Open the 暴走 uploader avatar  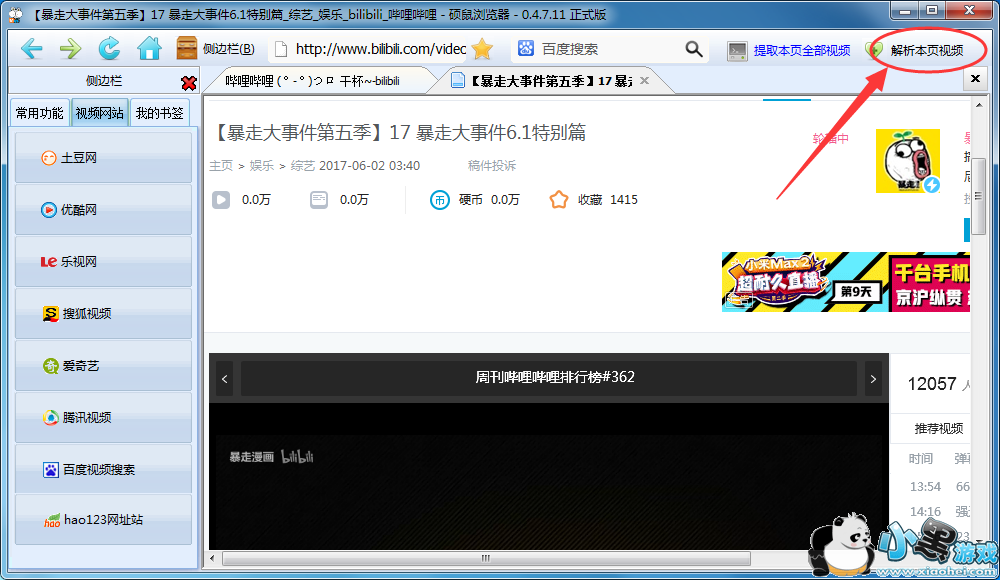(x=908, y=161)
